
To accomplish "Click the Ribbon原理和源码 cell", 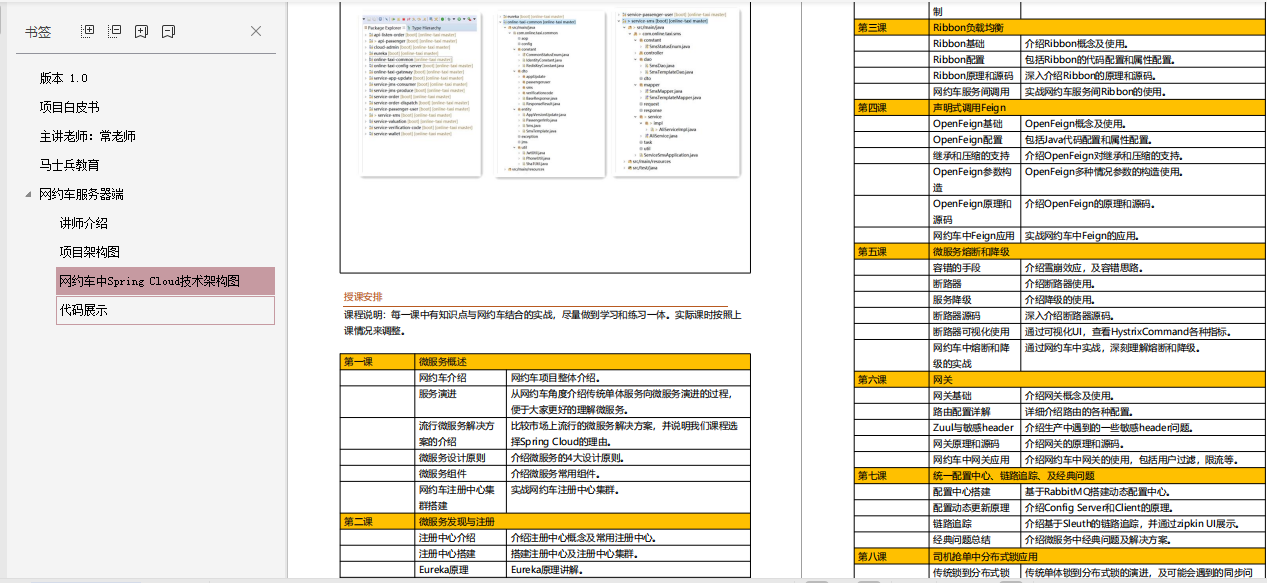I will pyautogui.click(x=975, y=76).
